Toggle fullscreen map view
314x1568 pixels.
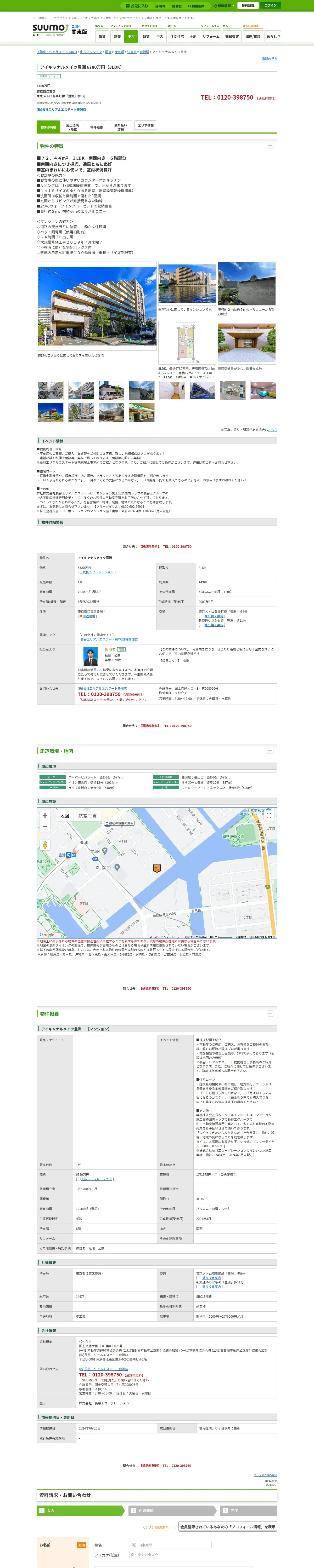click(x=269, y=816)
